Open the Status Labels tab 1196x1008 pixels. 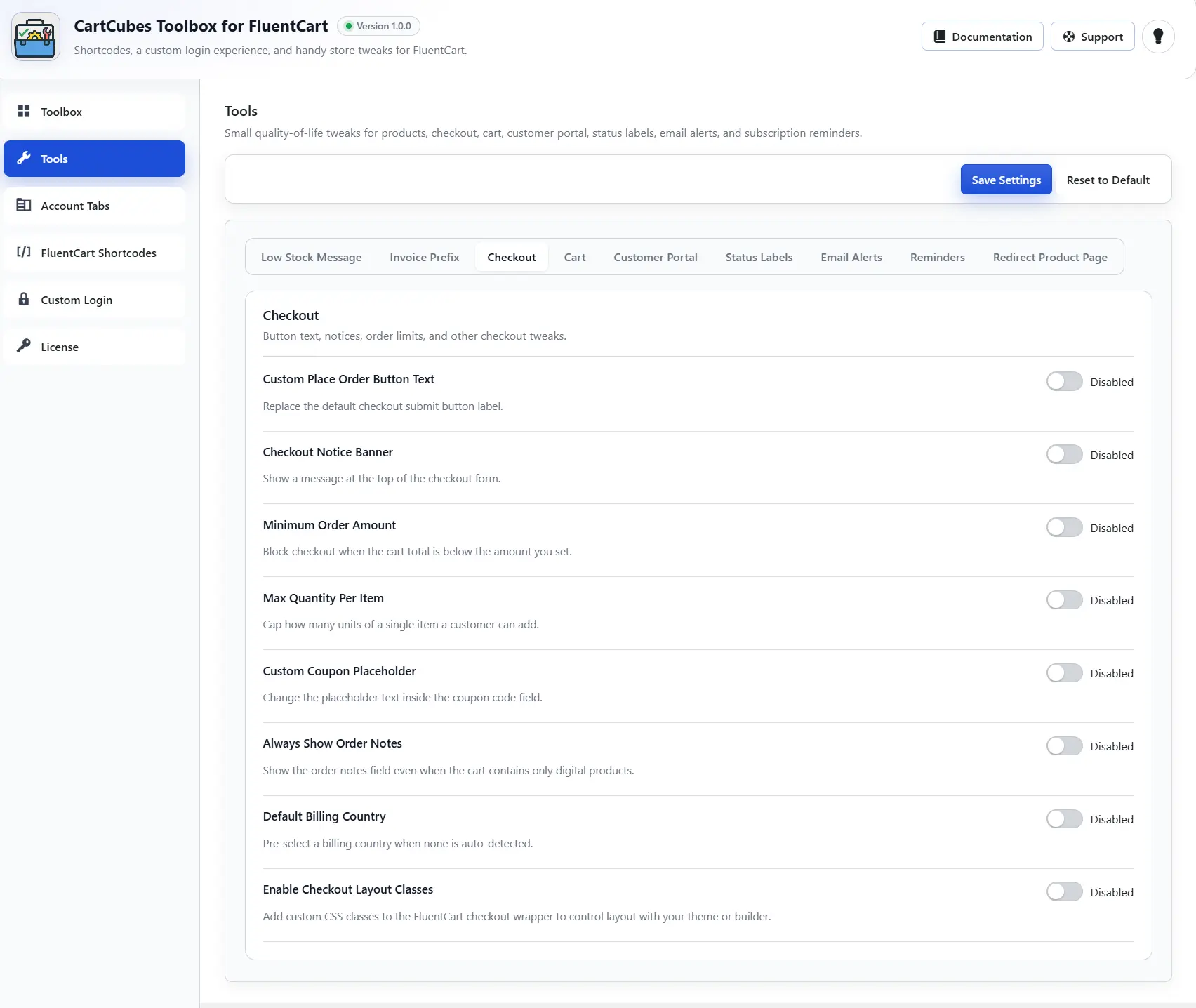click(759, 257)
